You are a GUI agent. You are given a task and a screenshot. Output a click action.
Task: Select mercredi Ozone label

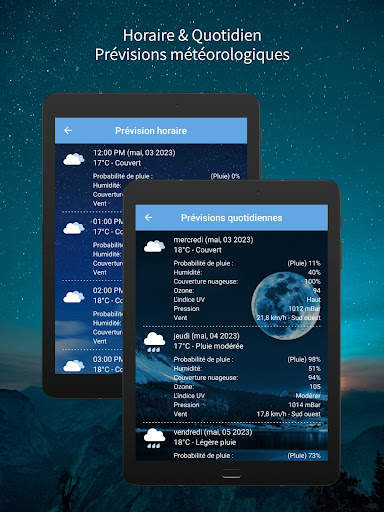click(183, 291)
